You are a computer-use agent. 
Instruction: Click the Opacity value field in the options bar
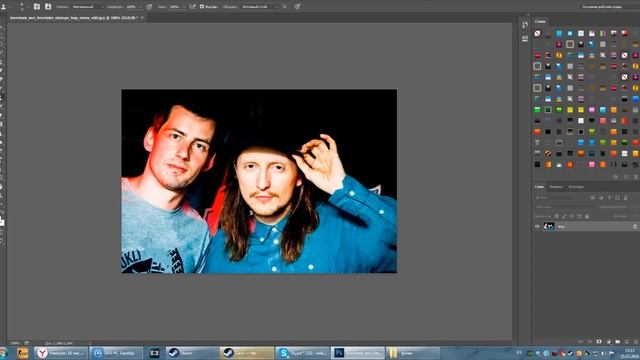click(131, 7)
